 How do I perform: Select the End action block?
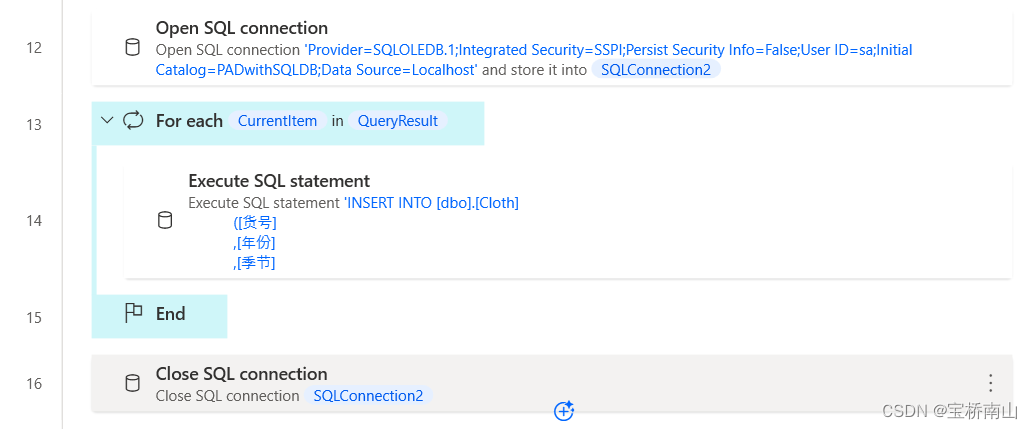coord(170,314)
